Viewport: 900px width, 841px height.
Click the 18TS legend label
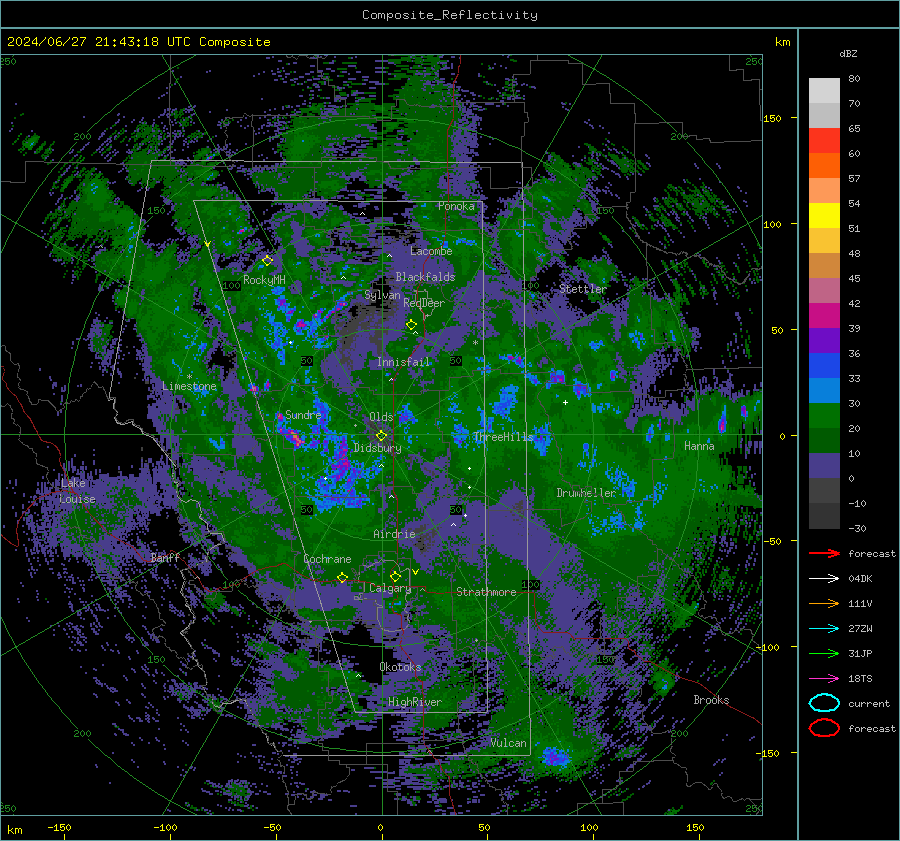[x=860, y=678]
